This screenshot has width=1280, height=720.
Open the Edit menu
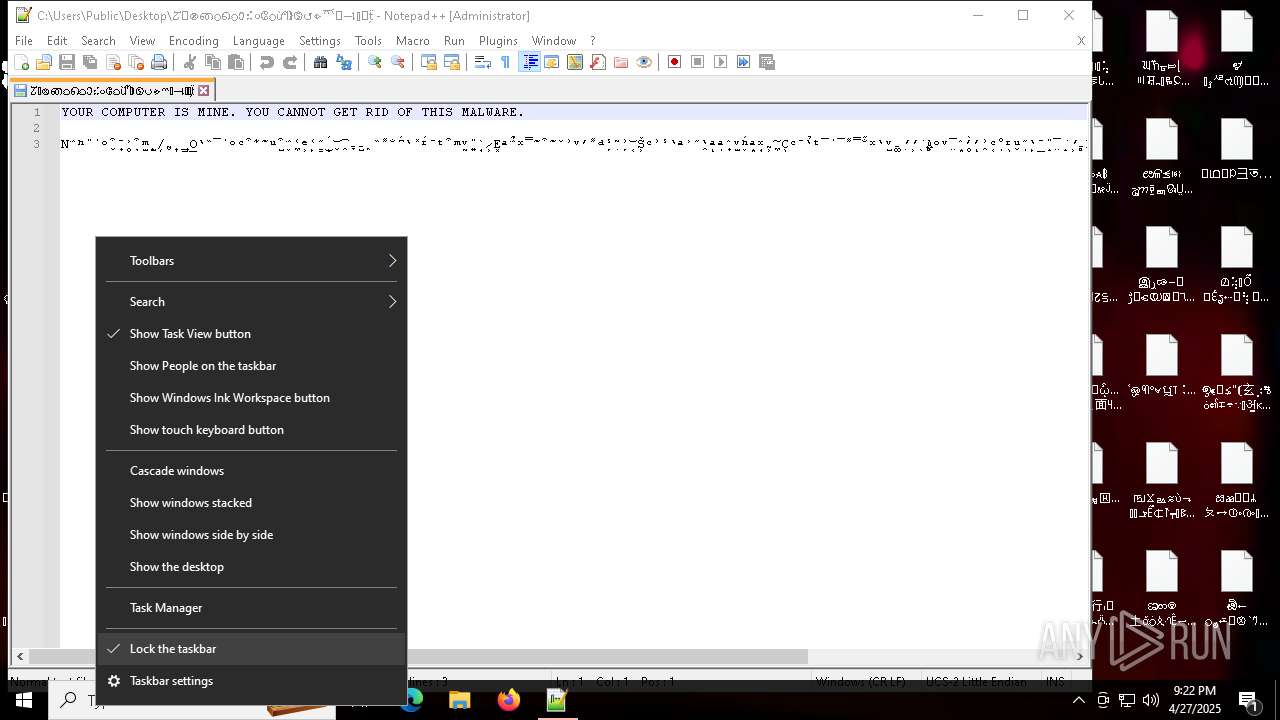pos(57,41)
